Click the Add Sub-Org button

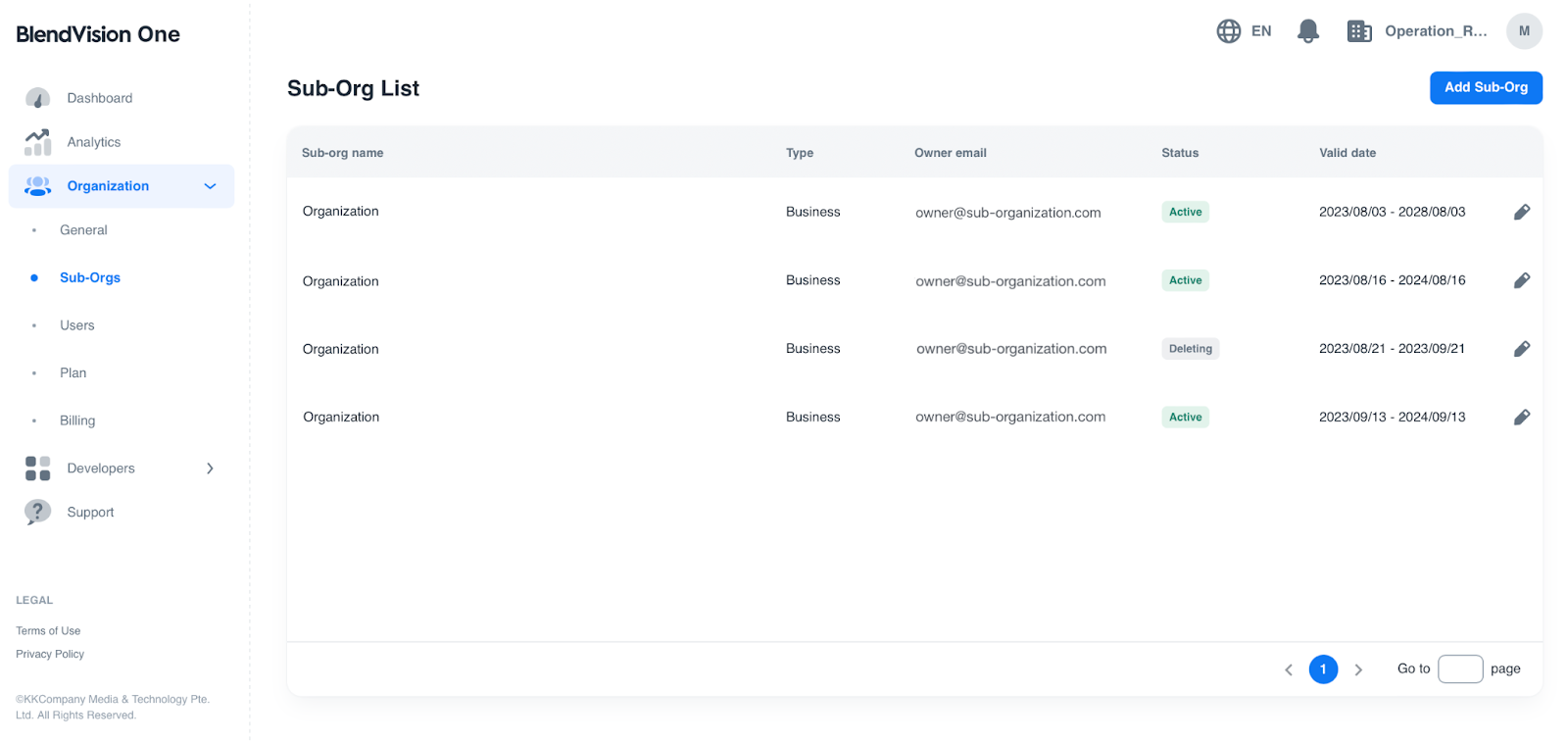[1485, 87]
